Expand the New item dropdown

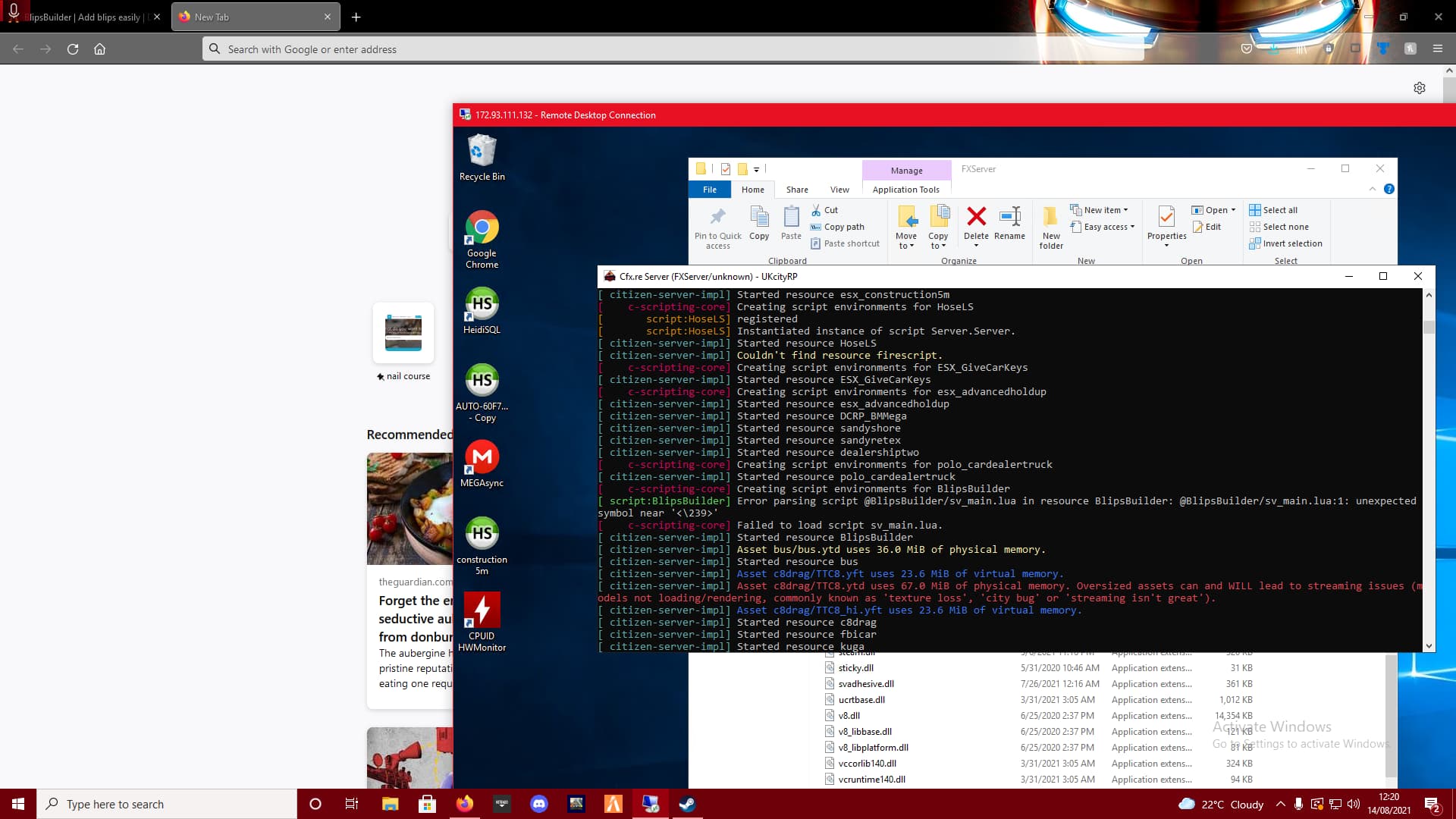pyautogui.click(x=1100, y=209)
